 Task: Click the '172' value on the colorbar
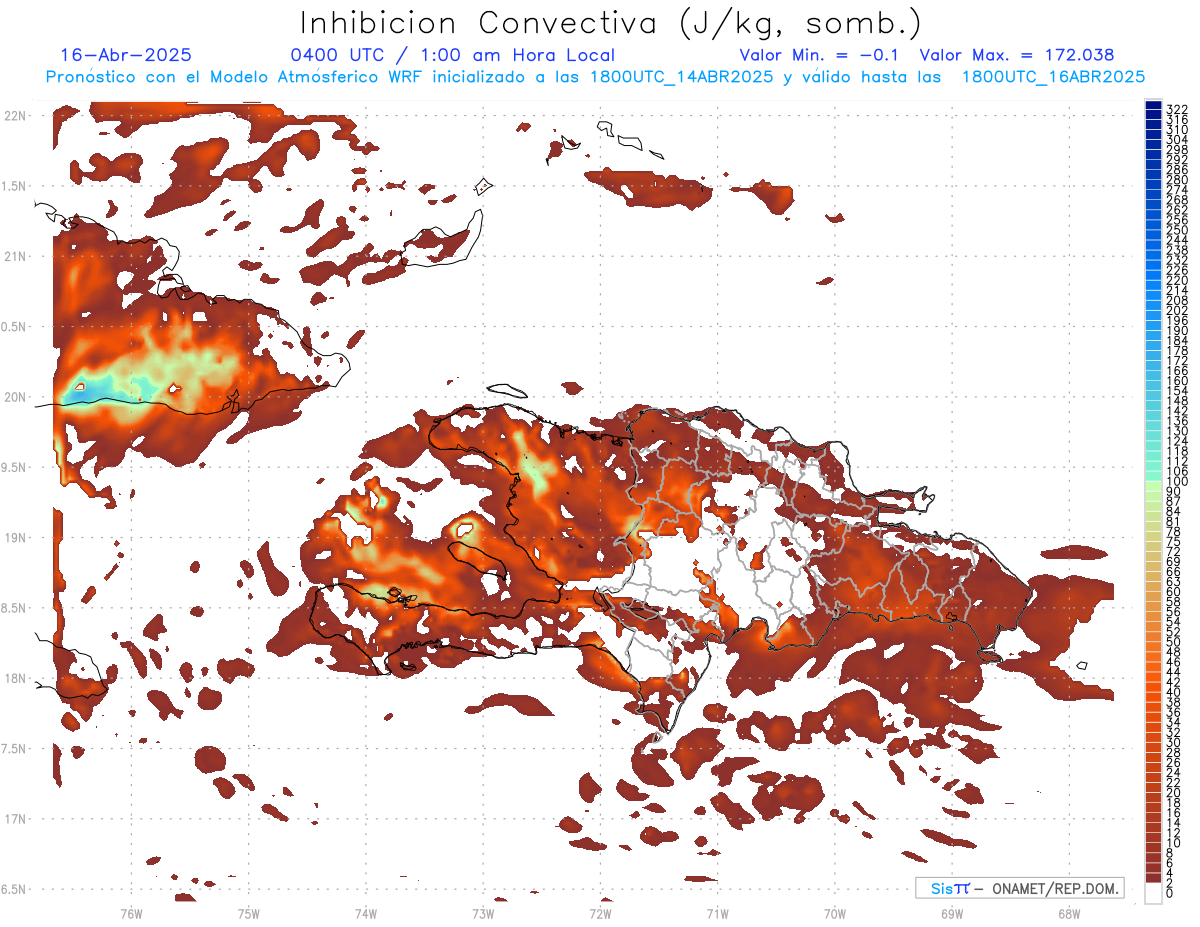[1177, 360]
